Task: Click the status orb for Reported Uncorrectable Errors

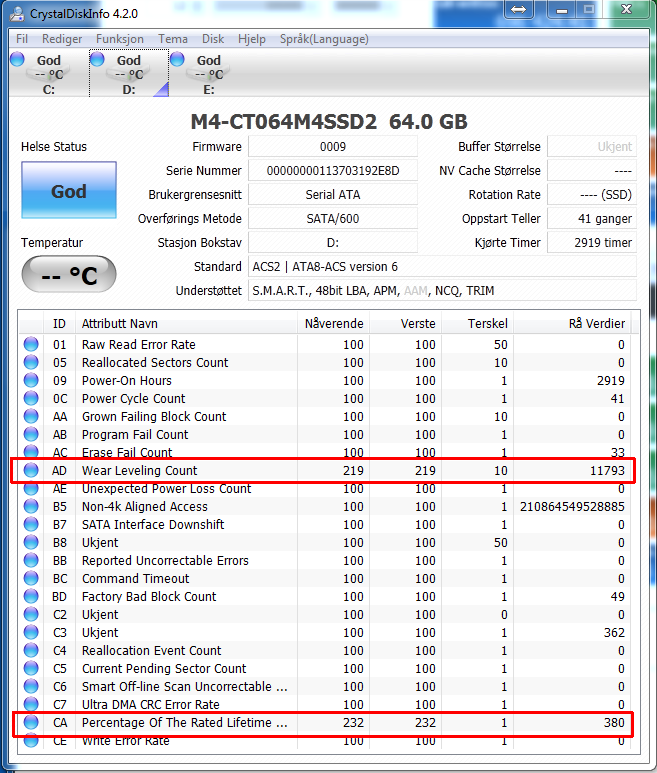Action: point(31,560)
